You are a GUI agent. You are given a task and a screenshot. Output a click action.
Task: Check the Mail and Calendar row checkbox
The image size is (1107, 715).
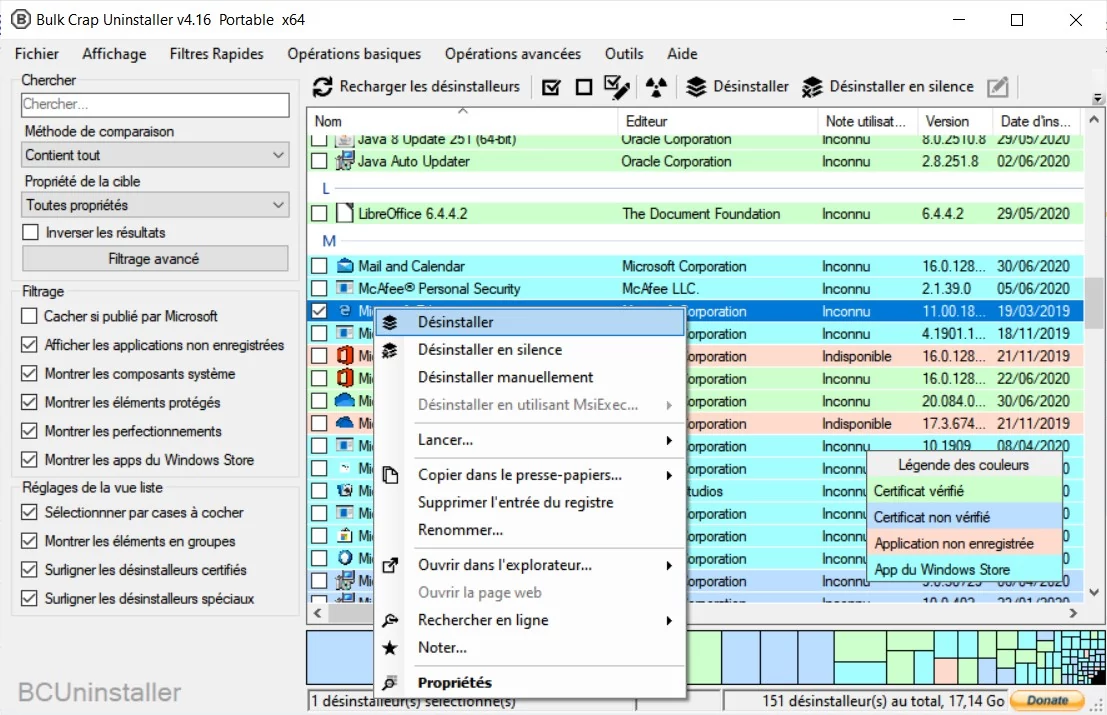(319, 266)
